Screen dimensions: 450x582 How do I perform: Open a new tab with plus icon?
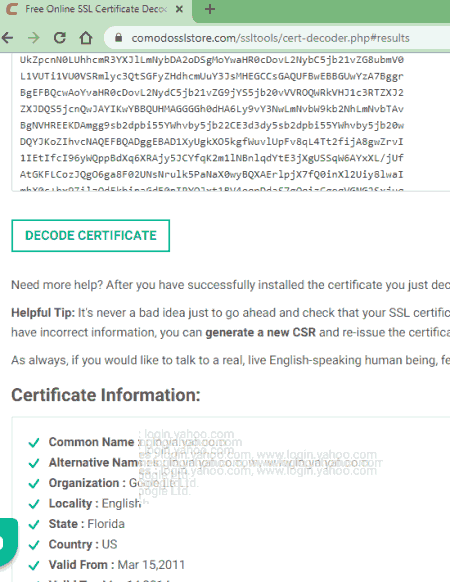210,9
